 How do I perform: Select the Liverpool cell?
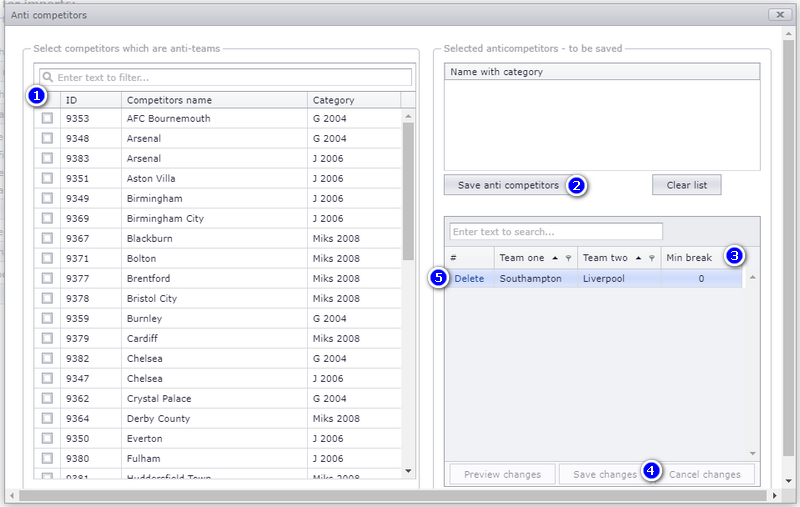(619, 278)
